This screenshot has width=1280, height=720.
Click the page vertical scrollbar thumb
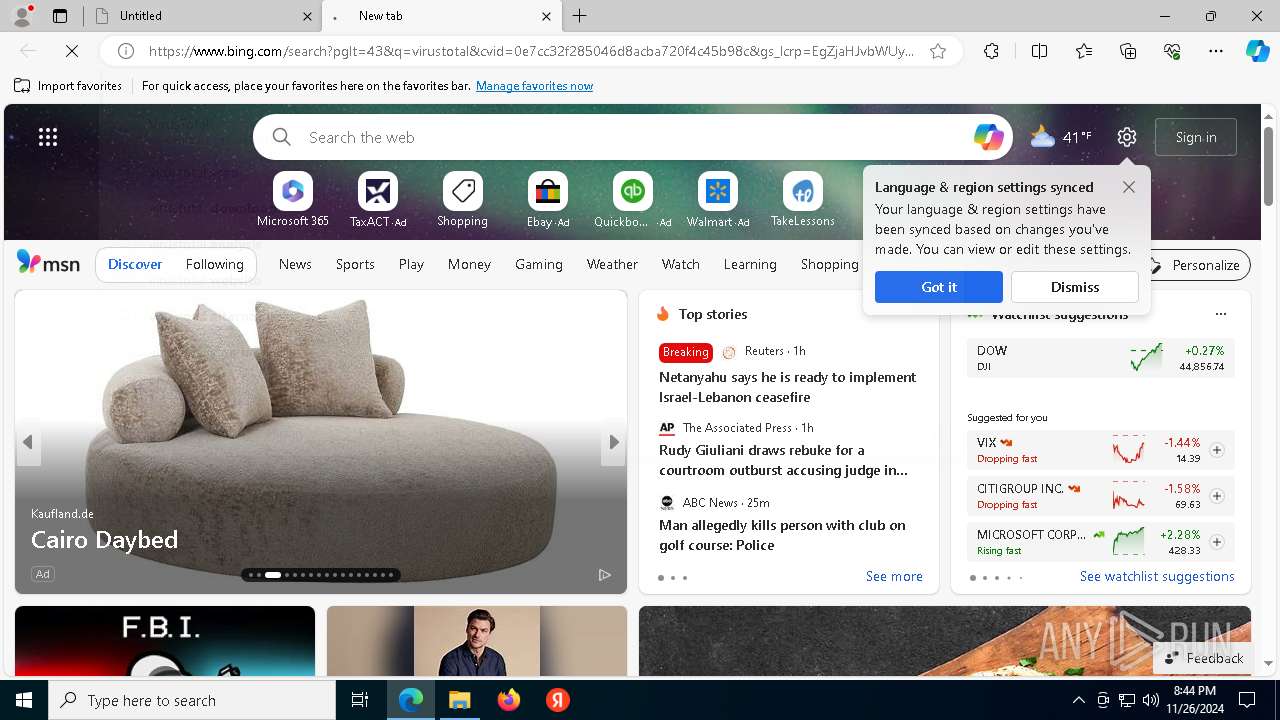(x=1269, y=167)
